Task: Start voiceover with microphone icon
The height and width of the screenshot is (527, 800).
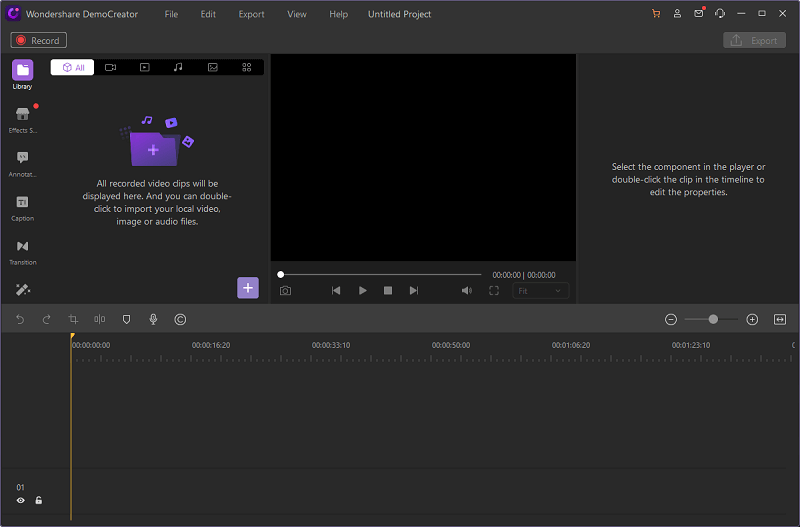Action: pyautogui.click(x=153, y=319)
